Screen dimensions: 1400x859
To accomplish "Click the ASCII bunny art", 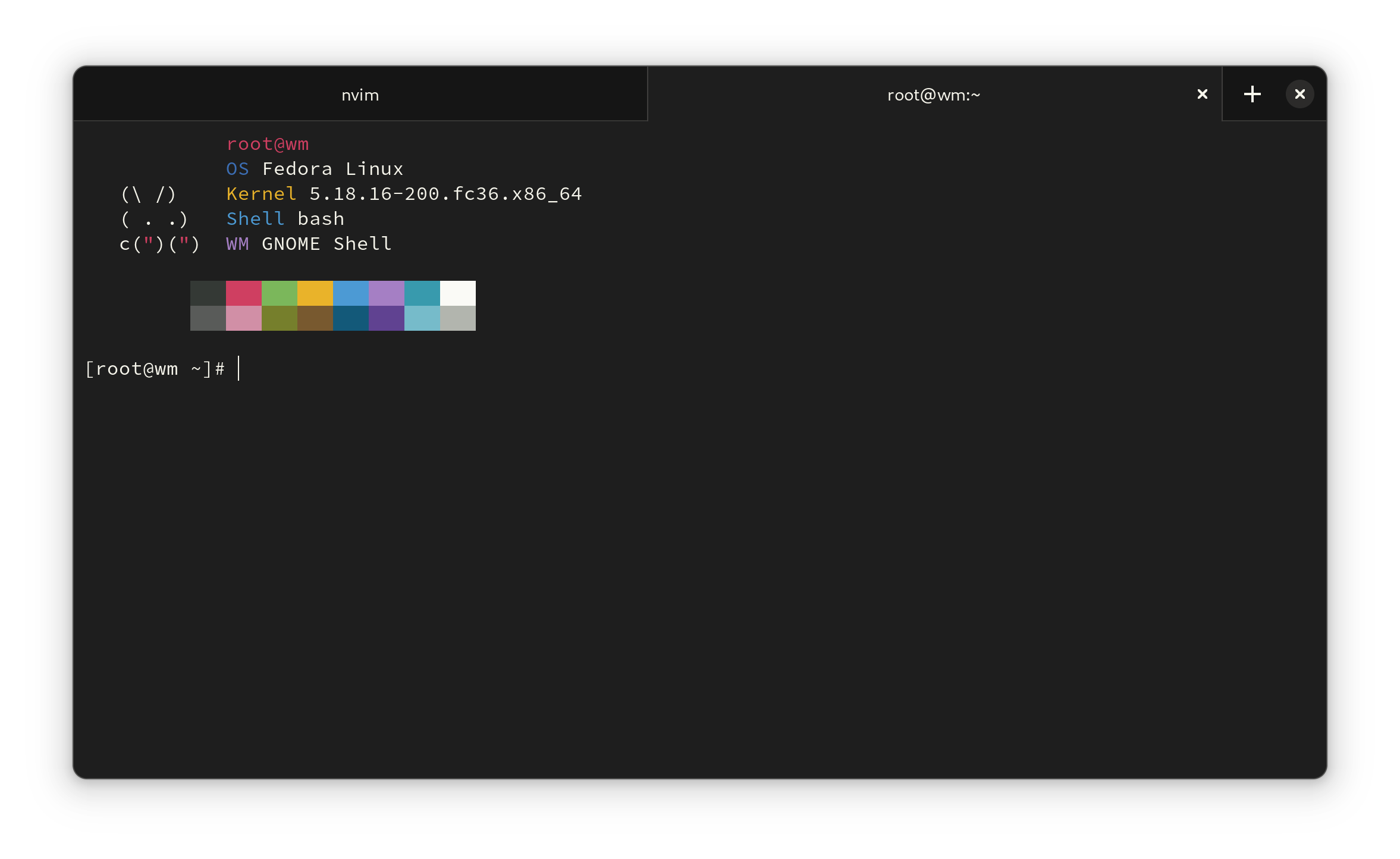I will tap(158, 219).
